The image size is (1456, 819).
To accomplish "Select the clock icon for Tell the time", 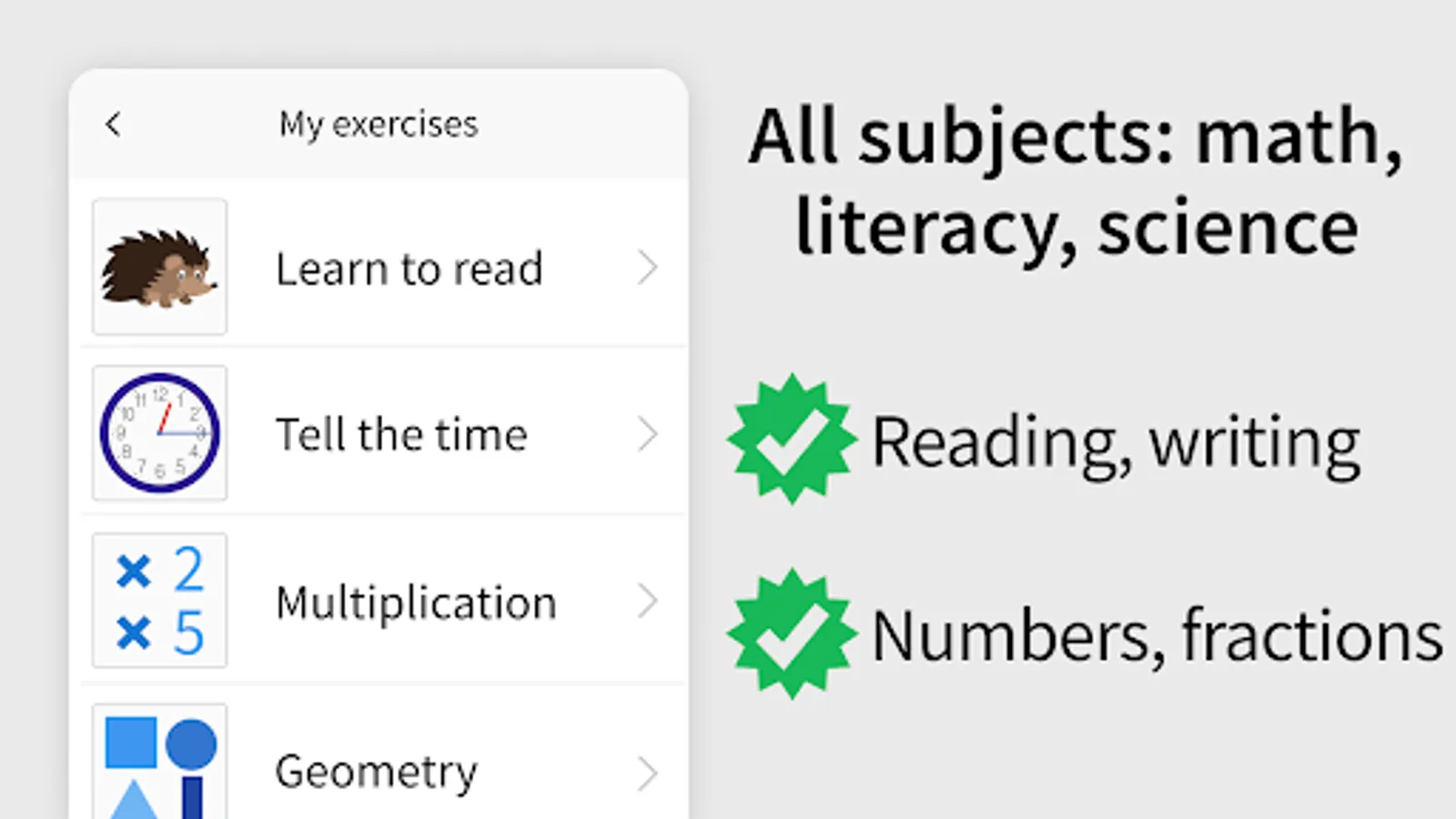I will pos(159,433).
